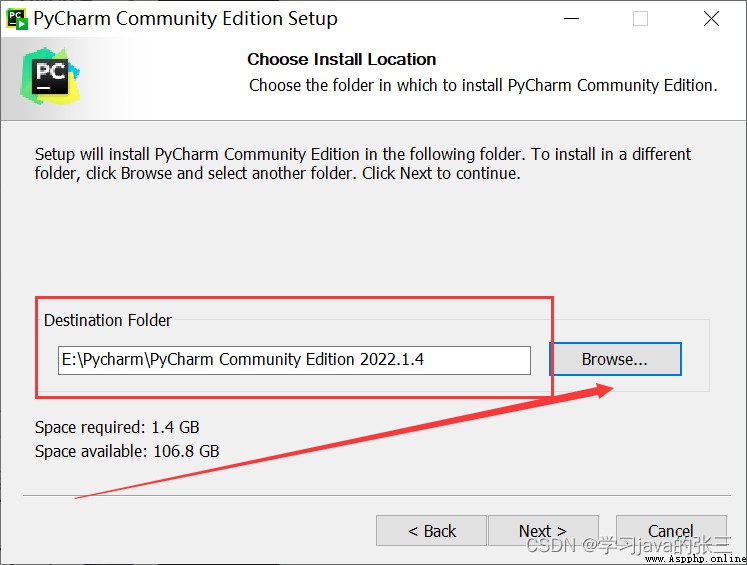The image size is (747, 565).
Task: Click the PyCharm PC logo in header
Action: point(50,76)
